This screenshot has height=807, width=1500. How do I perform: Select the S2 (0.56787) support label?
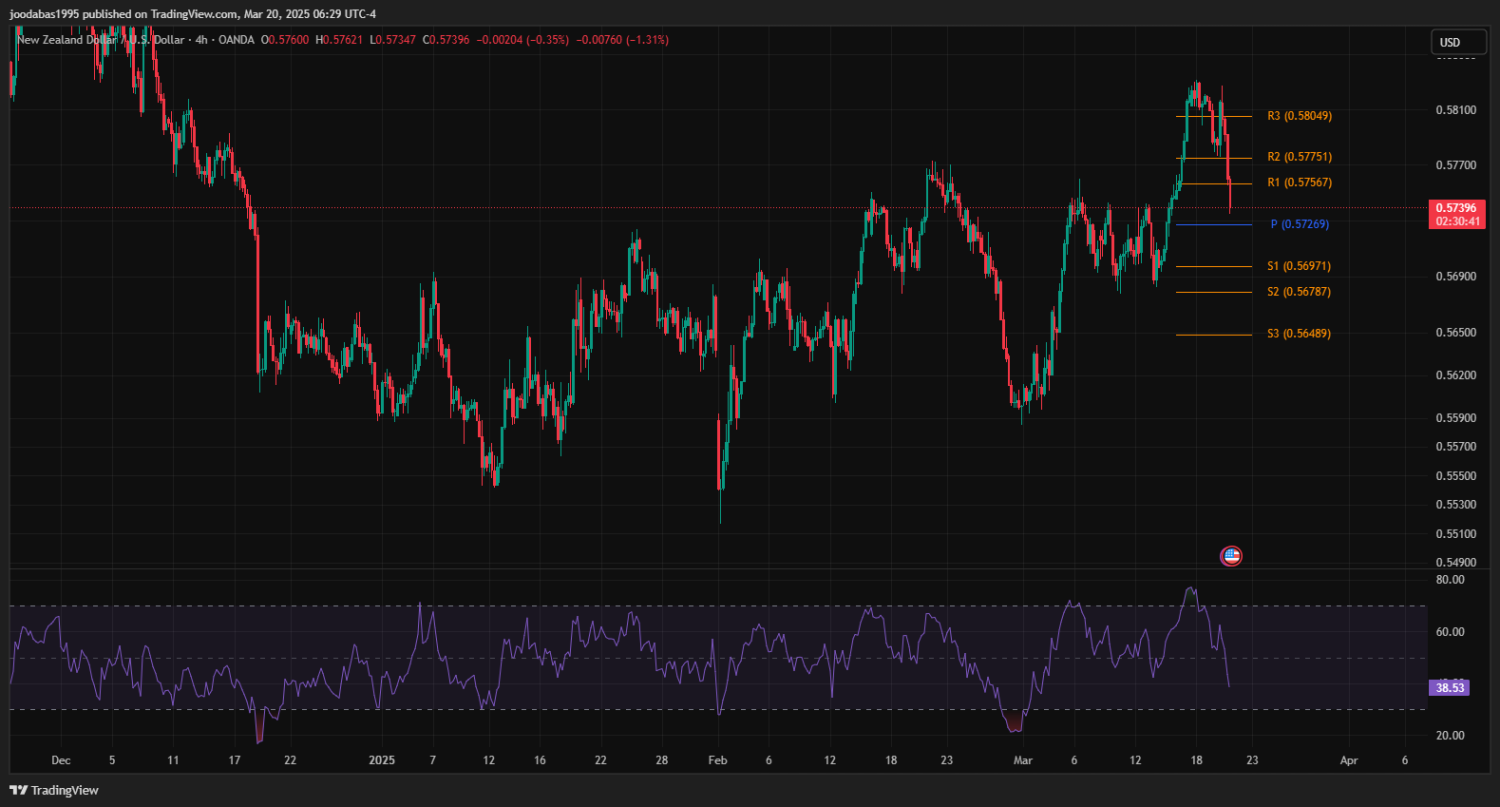[1299, 292]
